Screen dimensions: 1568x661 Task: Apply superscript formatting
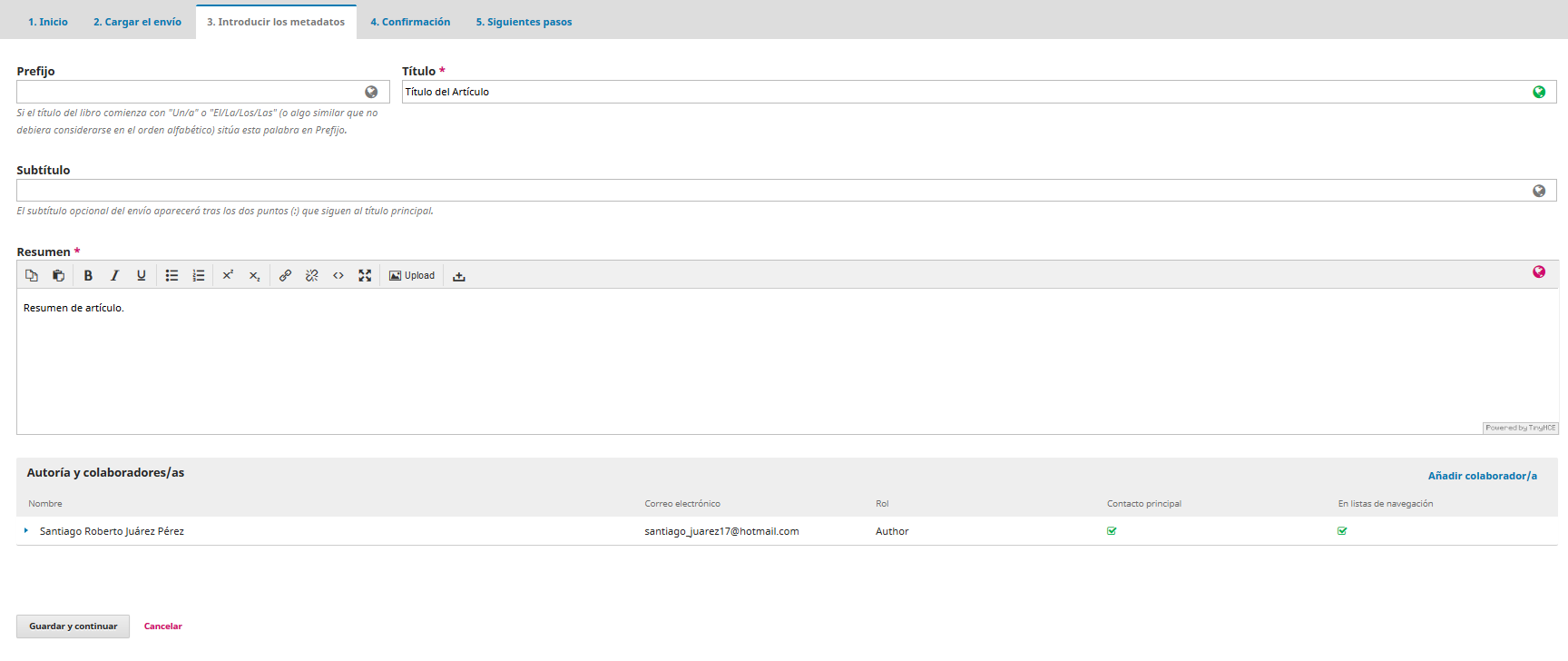[x=228, y=276]
